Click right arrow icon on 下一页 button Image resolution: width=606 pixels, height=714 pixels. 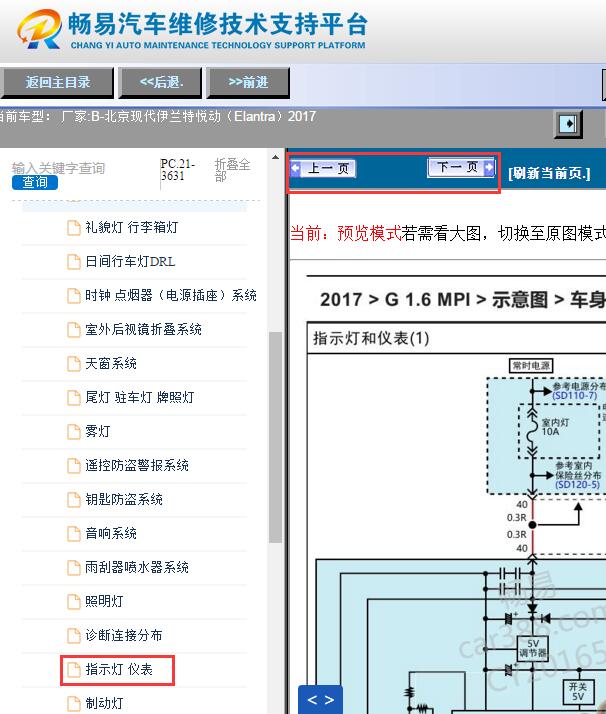[x=489, y=167]
